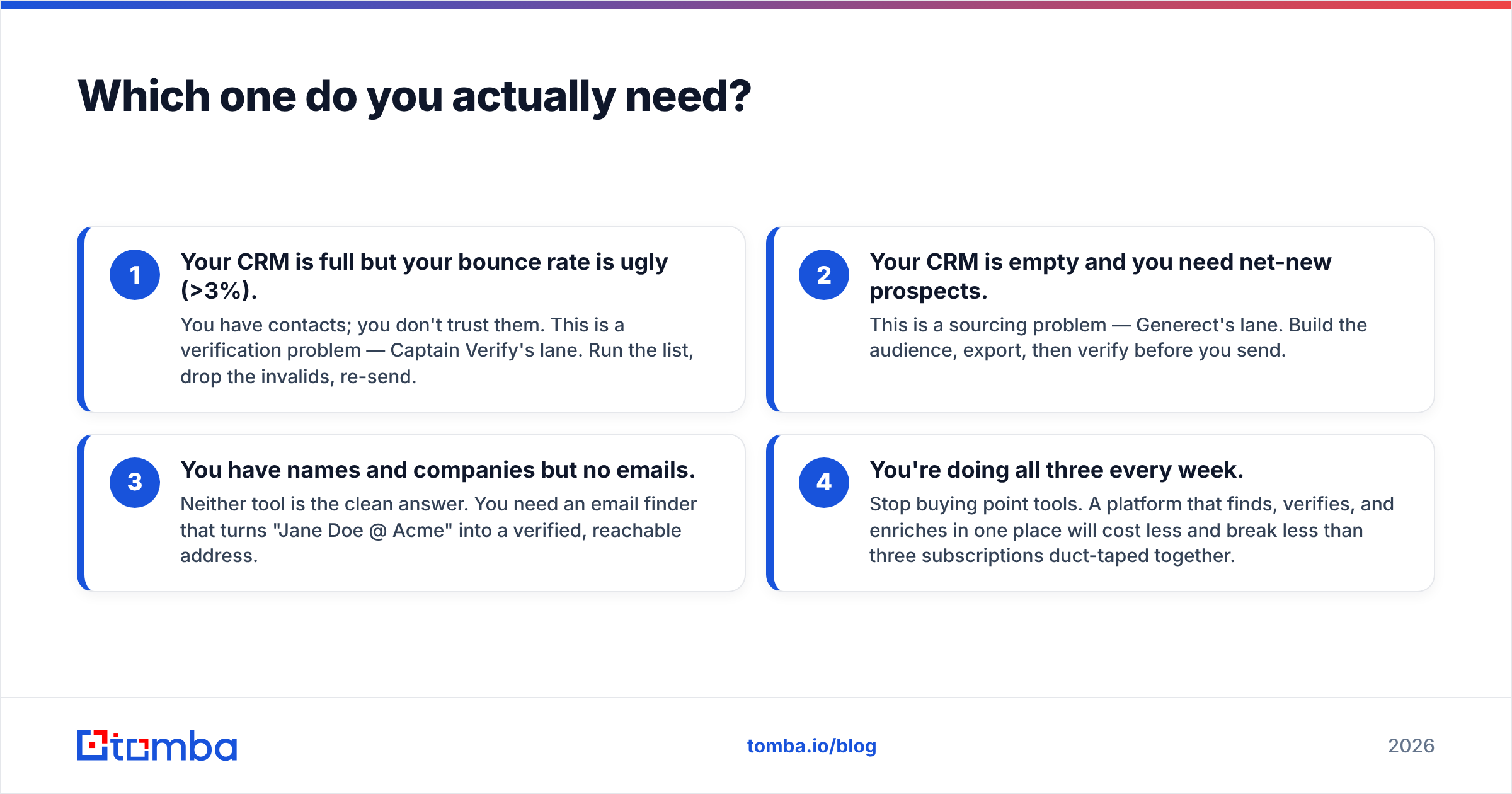Viewport: 1512px width, 794px height.
Task: Click heading 'You're doing all three every week.'
Action: (1057, 470)
